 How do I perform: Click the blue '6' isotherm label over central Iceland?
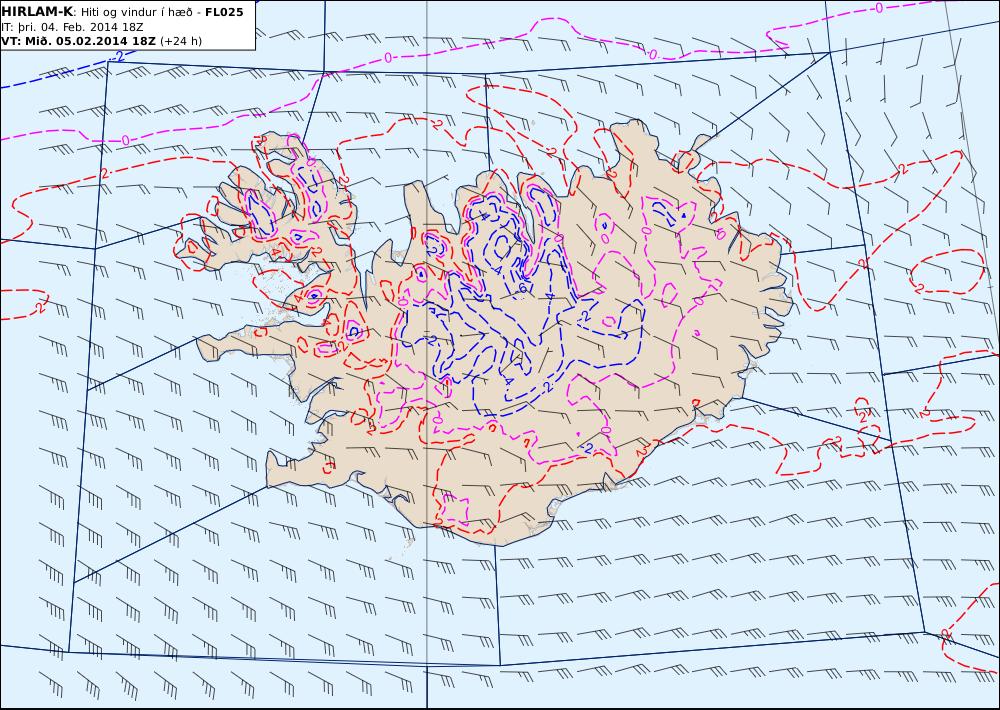click(523, 288)
